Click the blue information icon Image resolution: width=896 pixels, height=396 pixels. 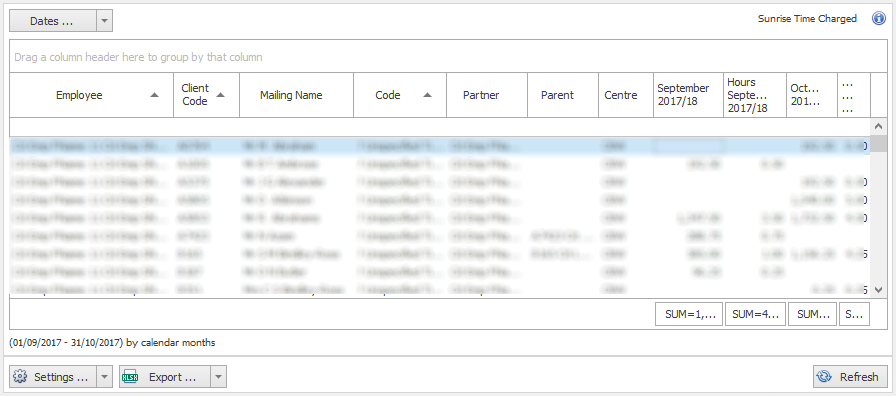(x=878, y=18)
